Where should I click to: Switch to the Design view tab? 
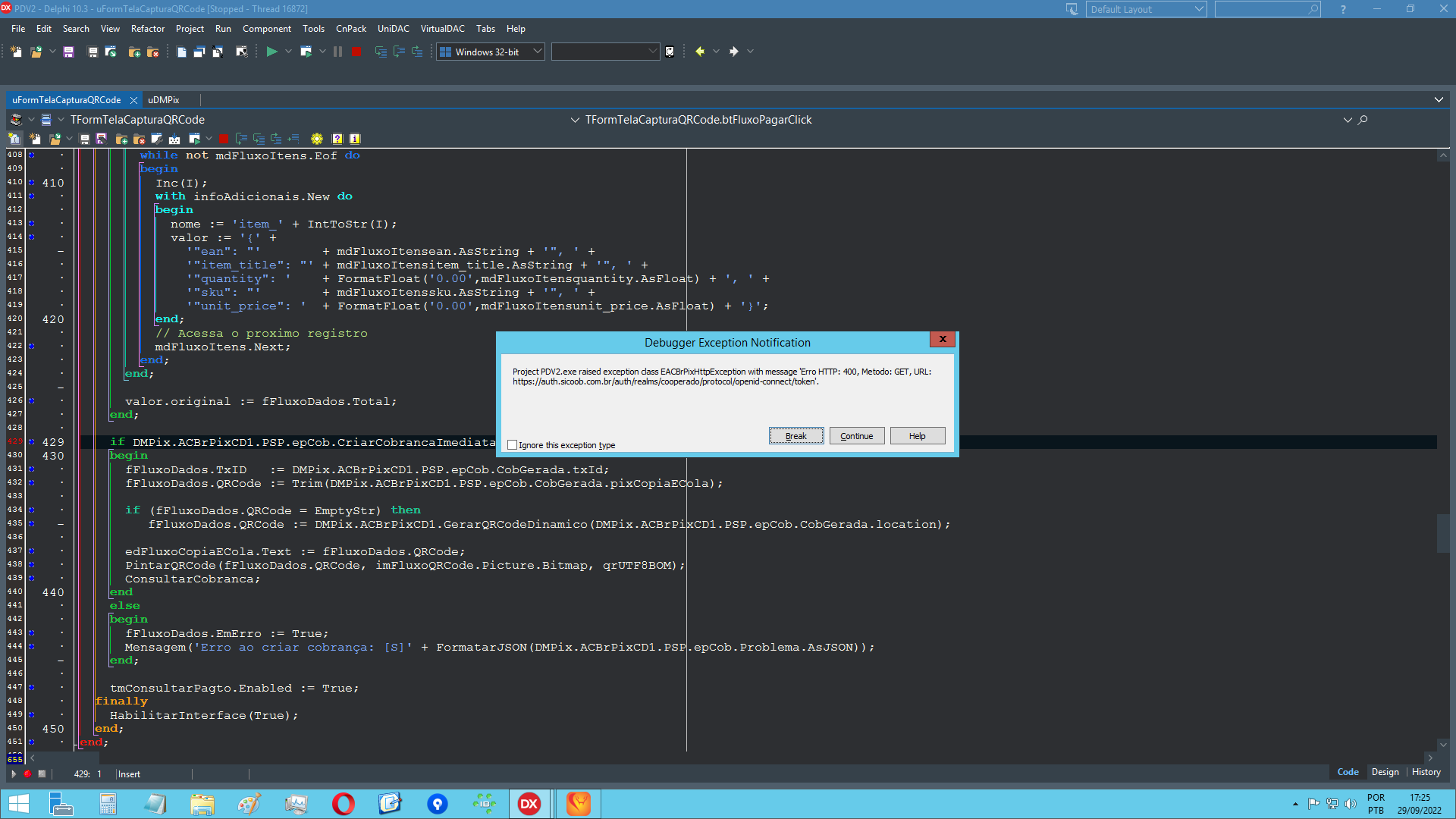(1385, 772)
